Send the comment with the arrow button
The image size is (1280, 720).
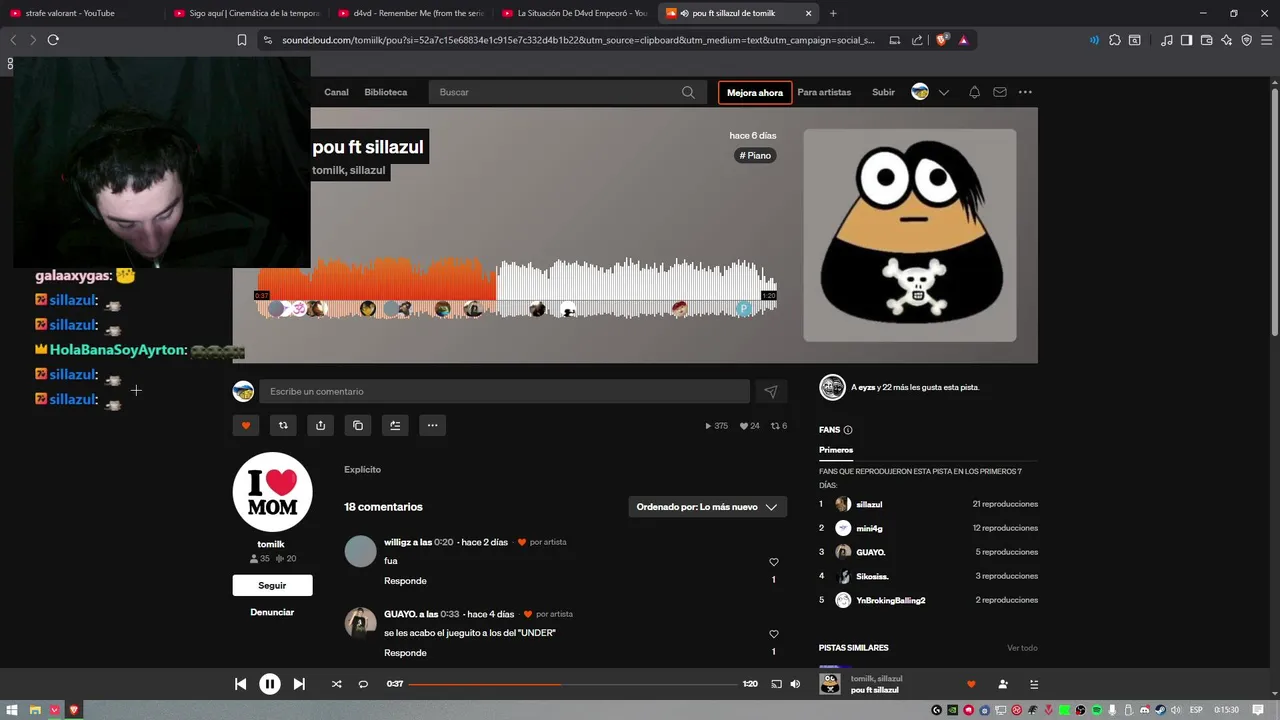coord(771,392)
